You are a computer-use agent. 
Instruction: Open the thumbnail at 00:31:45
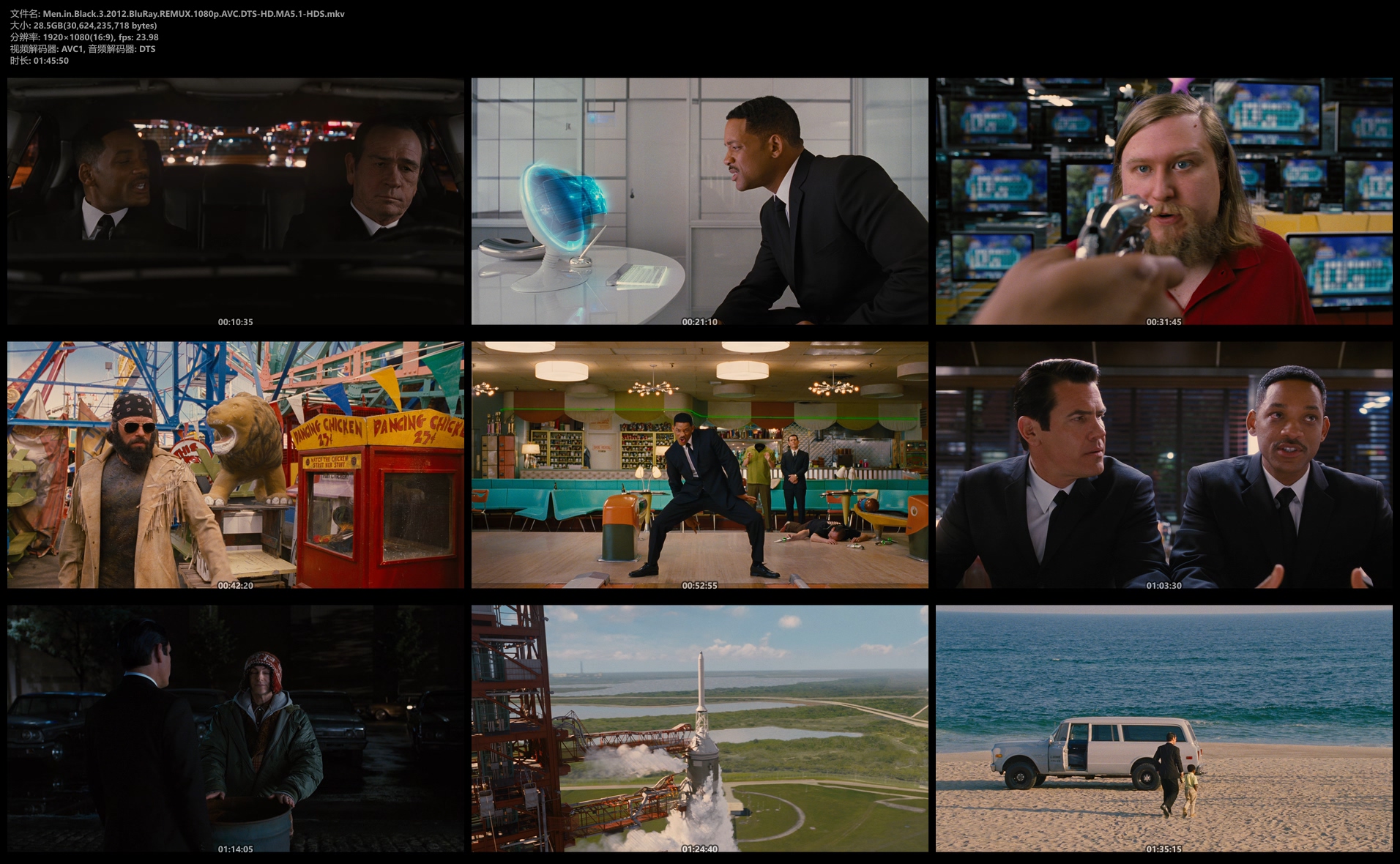(x=1164, y=201)
